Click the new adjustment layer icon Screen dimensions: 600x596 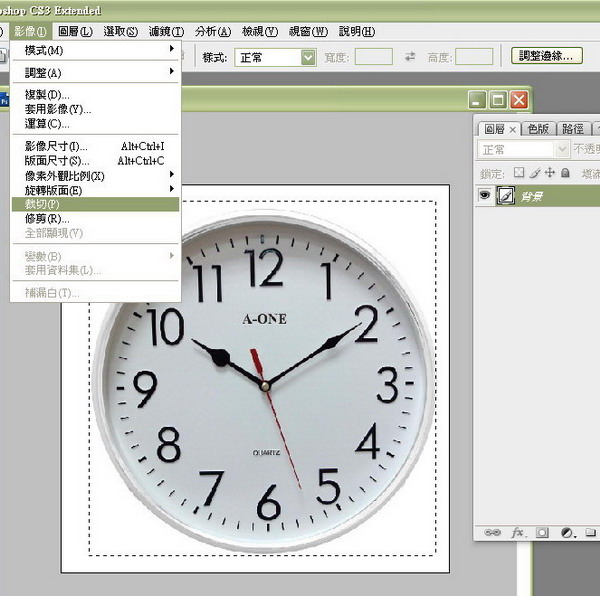[567, 532]
